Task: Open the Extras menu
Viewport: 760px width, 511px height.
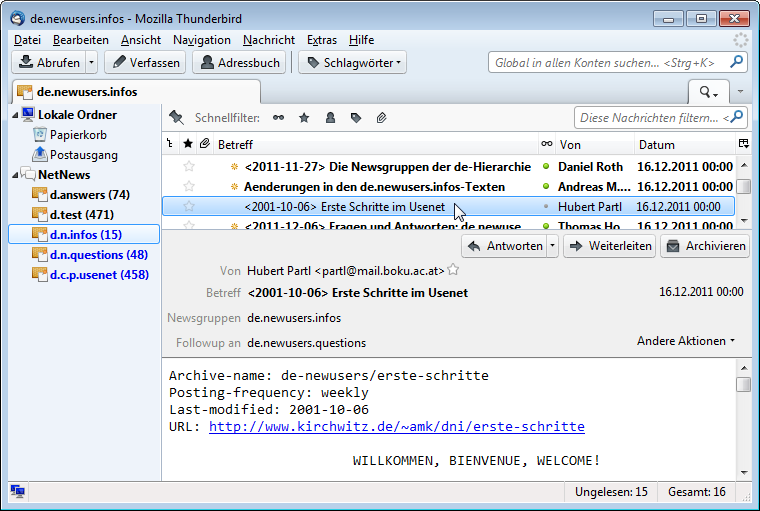Action: point(322,40)
